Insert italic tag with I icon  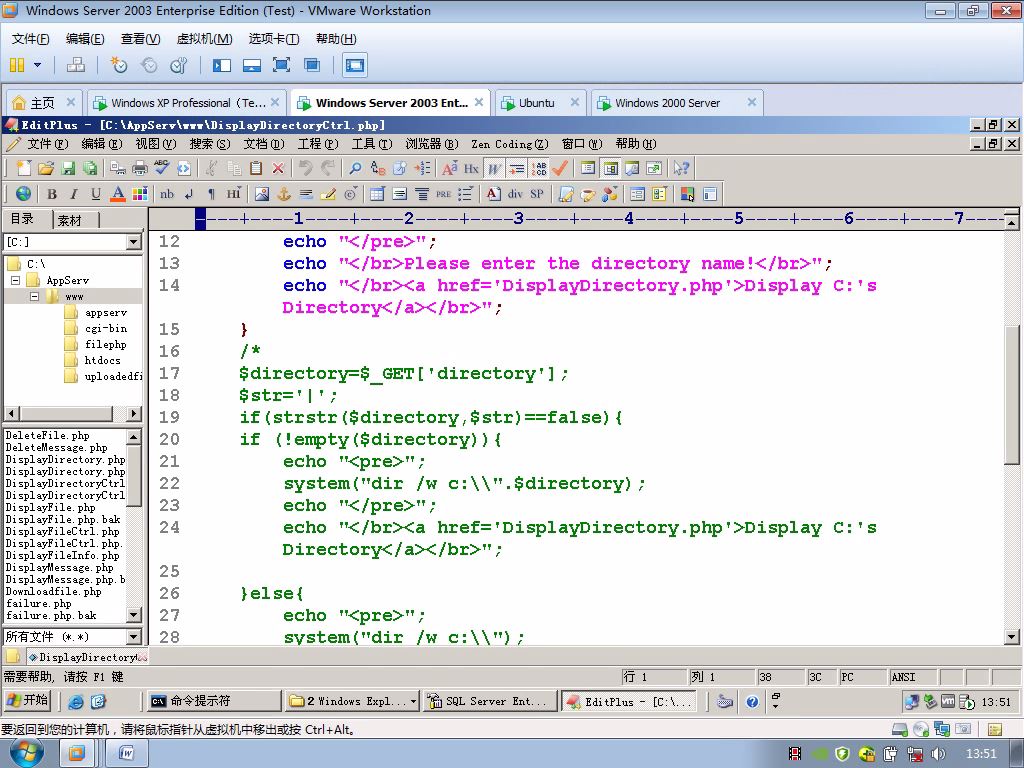point(74,194)
